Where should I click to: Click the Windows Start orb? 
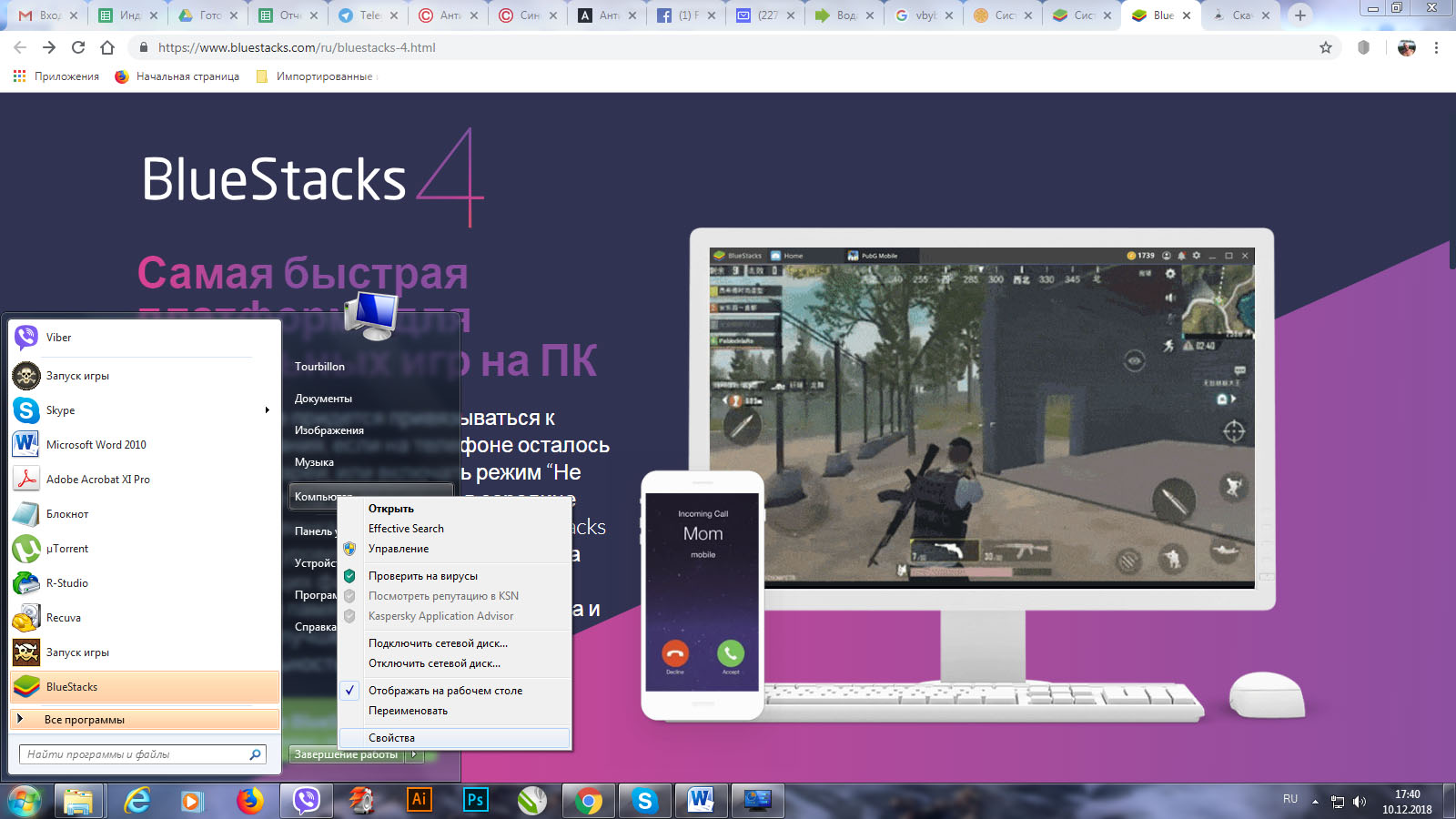[x=25, y=801]
